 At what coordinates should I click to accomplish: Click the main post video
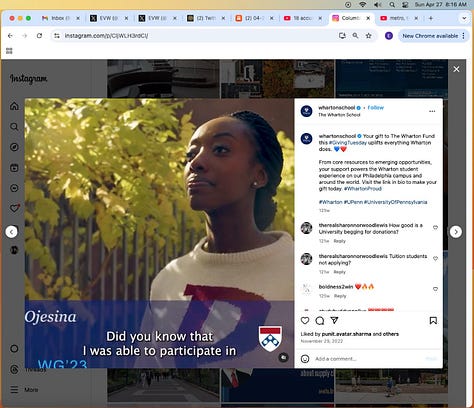pyautogui.click(x=159, y=233)
